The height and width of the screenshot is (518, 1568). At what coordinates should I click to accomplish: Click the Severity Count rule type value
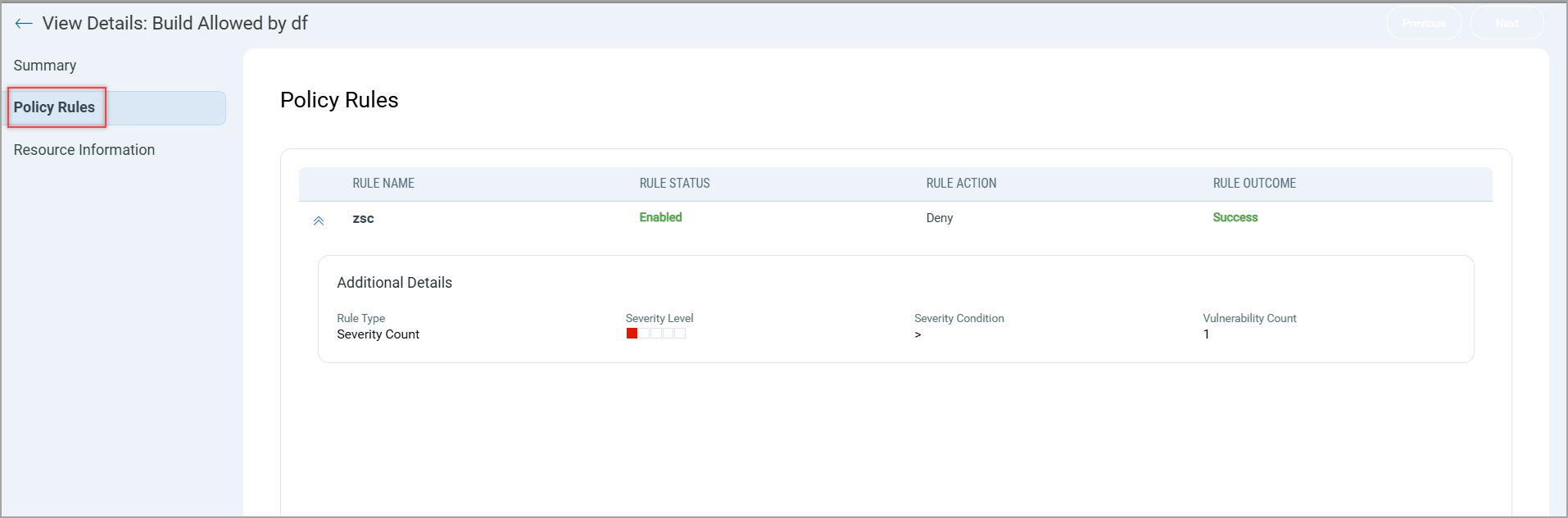tap(378, 334)
